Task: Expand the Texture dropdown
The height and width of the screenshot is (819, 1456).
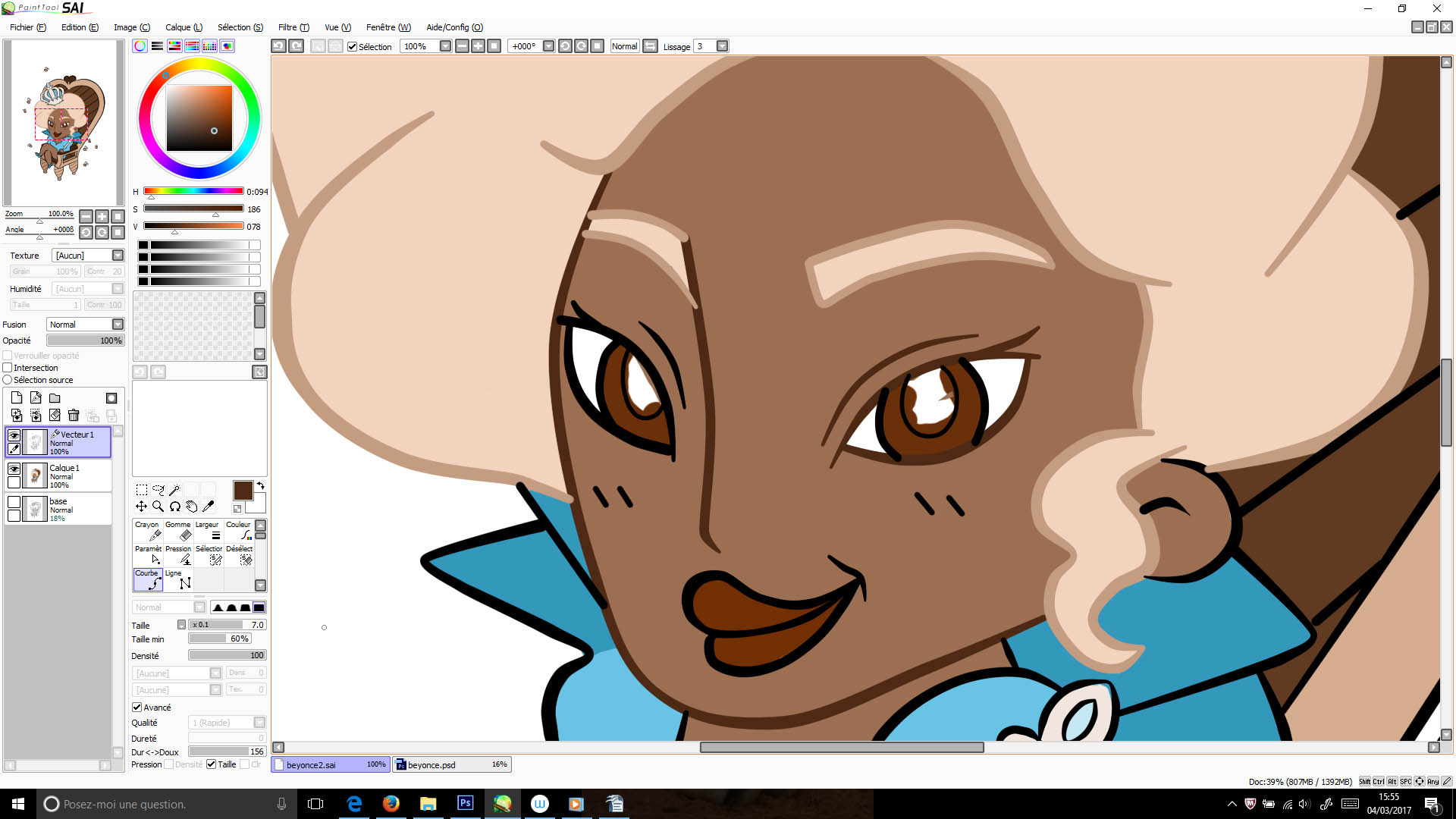Action: [118, 256]
